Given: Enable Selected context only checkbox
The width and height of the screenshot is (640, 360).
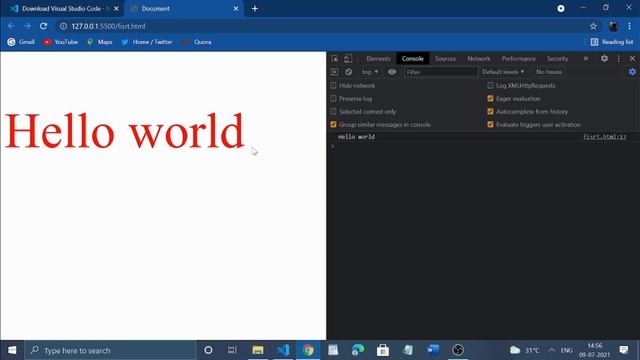Looking at the screenshot, I should 333,111.
